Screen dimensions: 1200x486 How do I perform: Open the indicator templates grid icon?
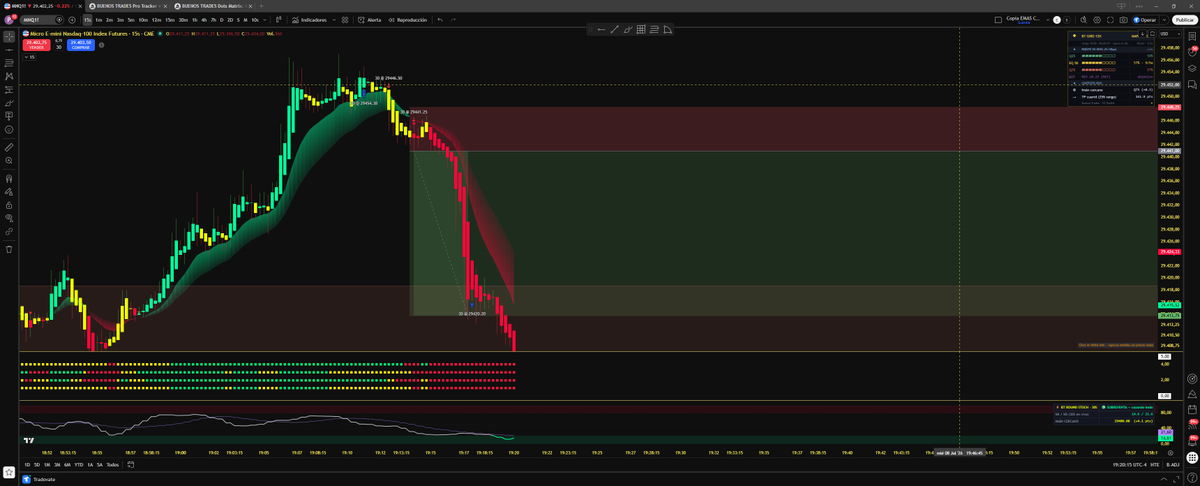pyautogui.click(x=345, y=20)
